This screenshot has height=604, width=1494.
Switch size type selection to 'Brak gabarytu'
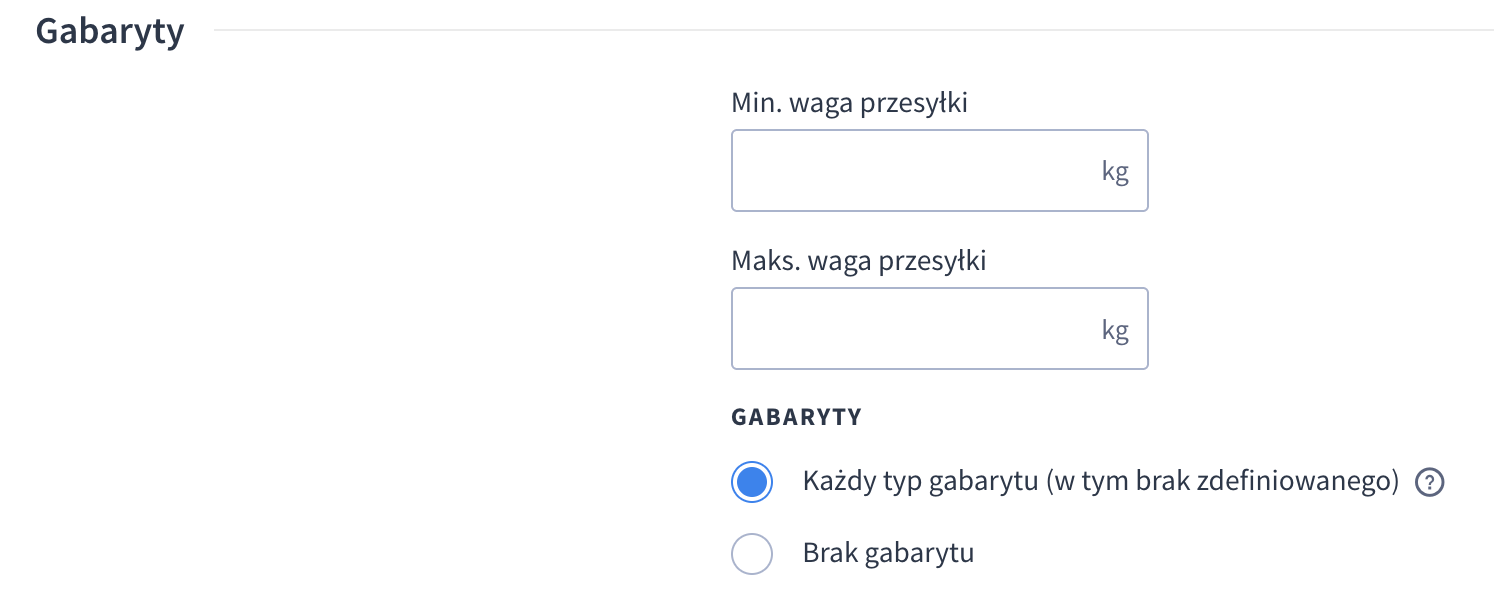(x=751, y=553)
